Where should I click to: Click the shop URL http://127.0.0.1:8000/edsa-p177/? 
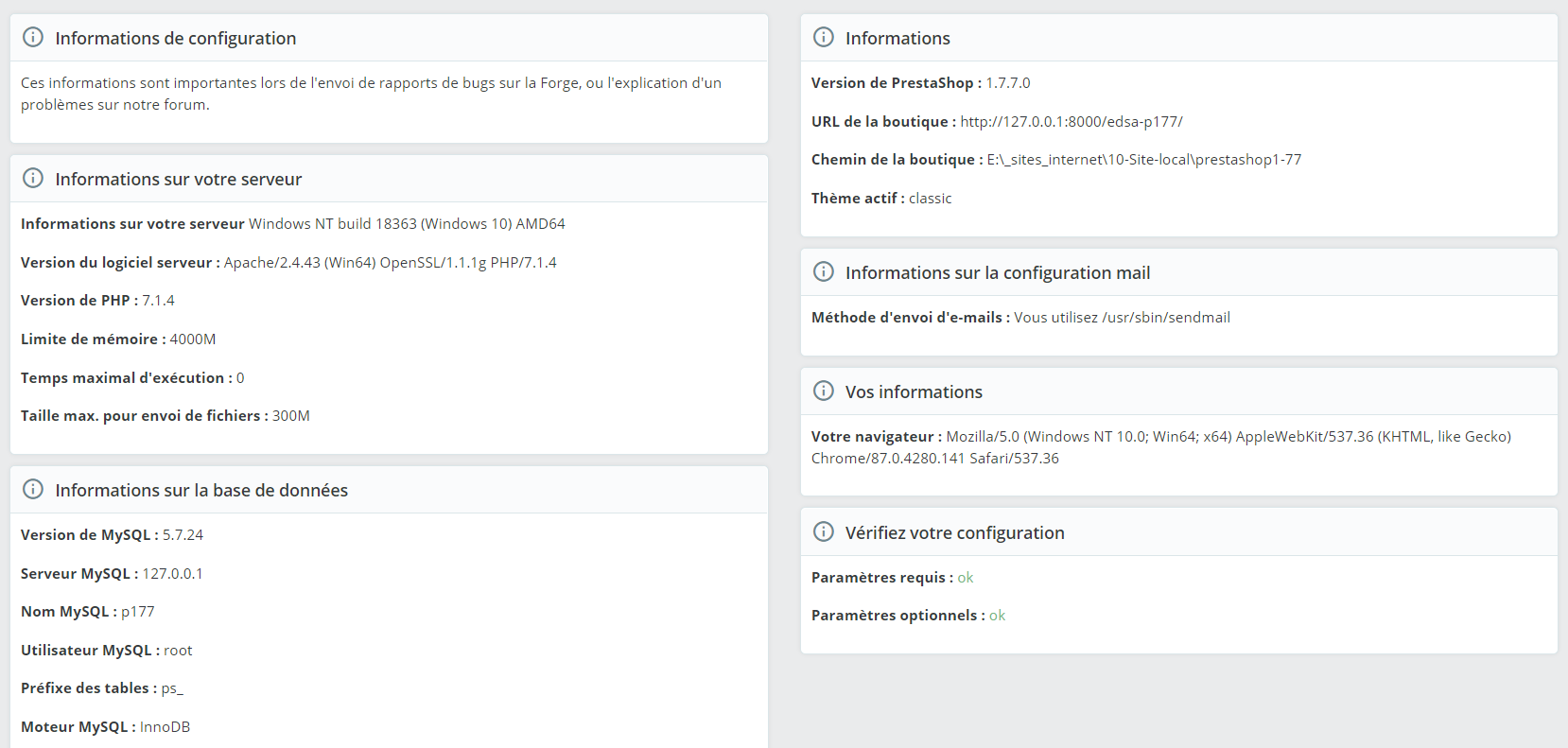[x=1071, y=121]
